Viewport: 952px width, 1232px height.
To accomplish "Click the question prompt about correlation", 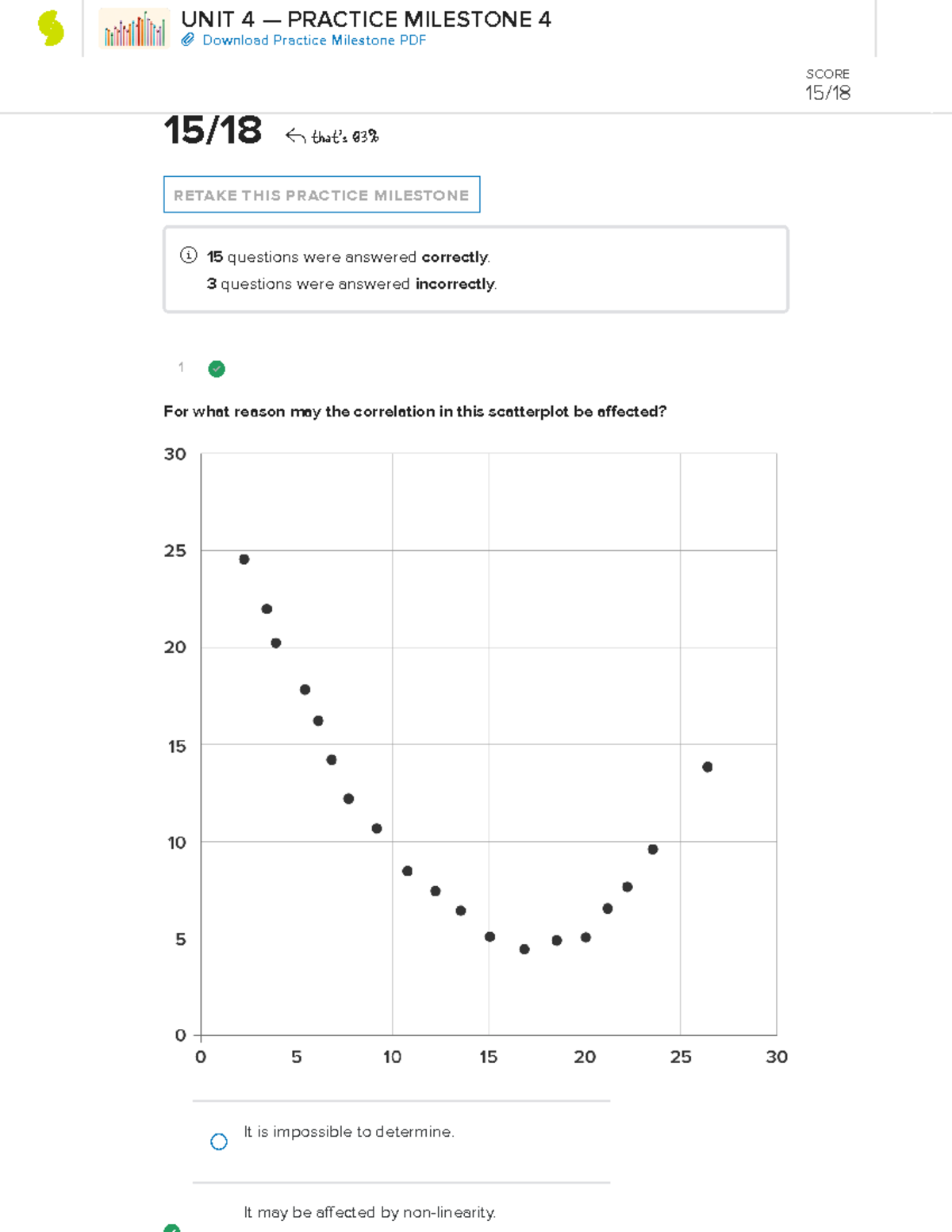I will click(416, 411).
